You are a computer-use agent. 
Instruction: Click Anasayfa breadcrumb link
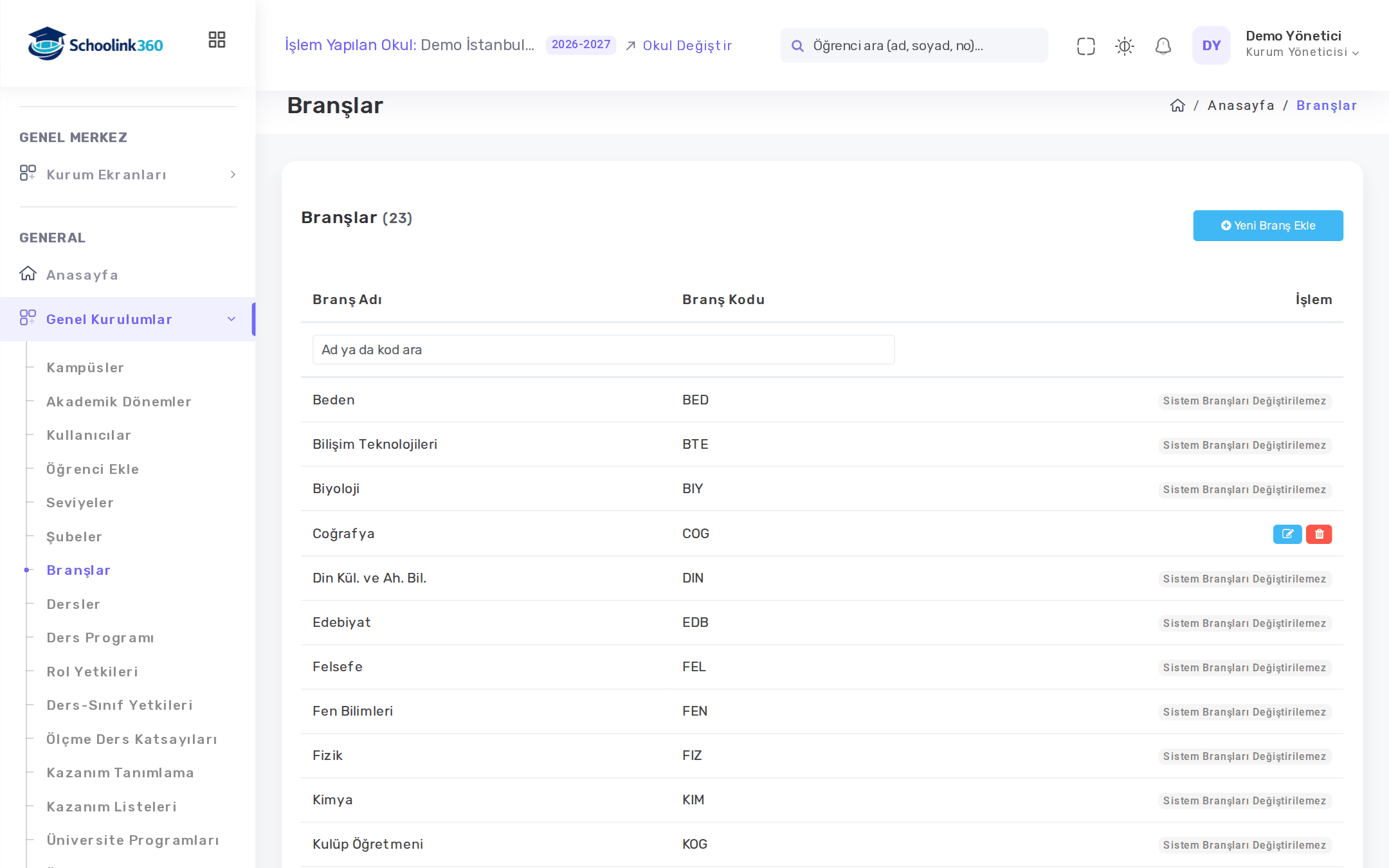1240,105
